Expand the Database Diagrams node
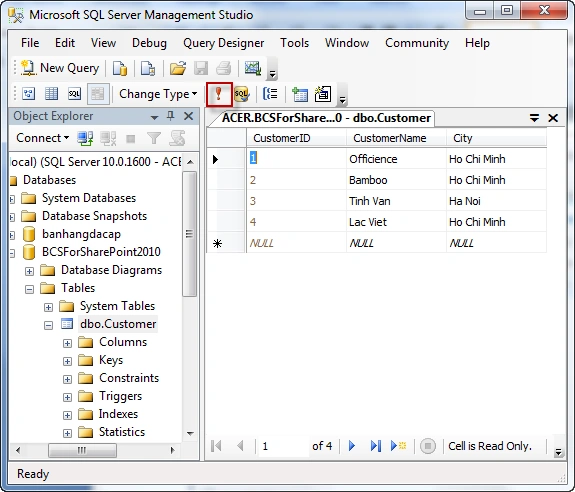This screenshot has height=492, width=575. click(29, 271)
